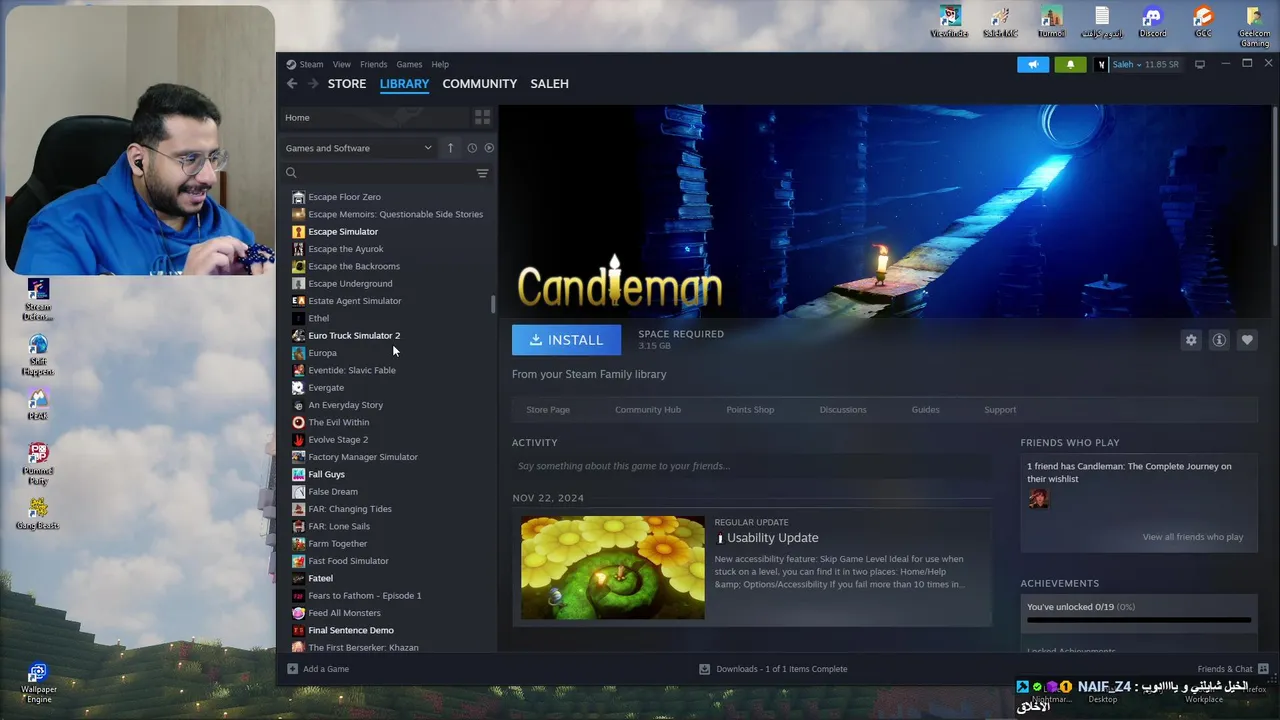1280x720 pixels.
Task: Open PEAK desktop shortcut
Action: [x=38, y=405]
